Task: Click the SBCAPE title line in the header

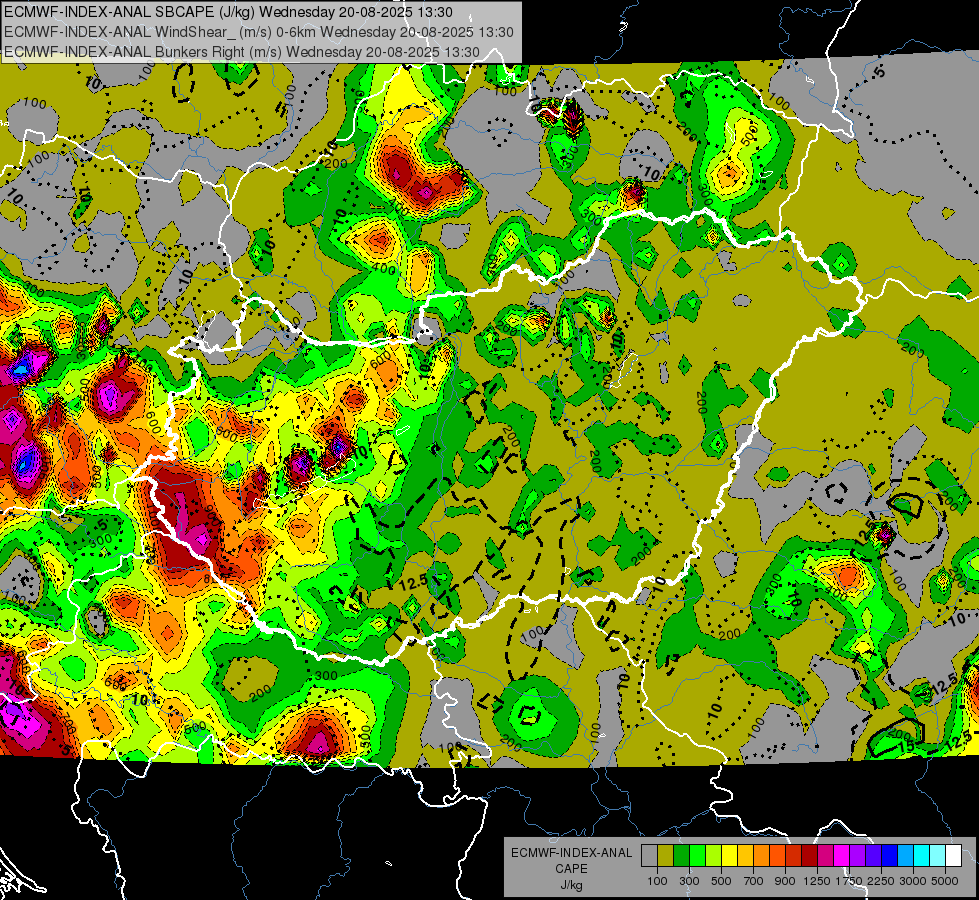Action: click(229, 12)
